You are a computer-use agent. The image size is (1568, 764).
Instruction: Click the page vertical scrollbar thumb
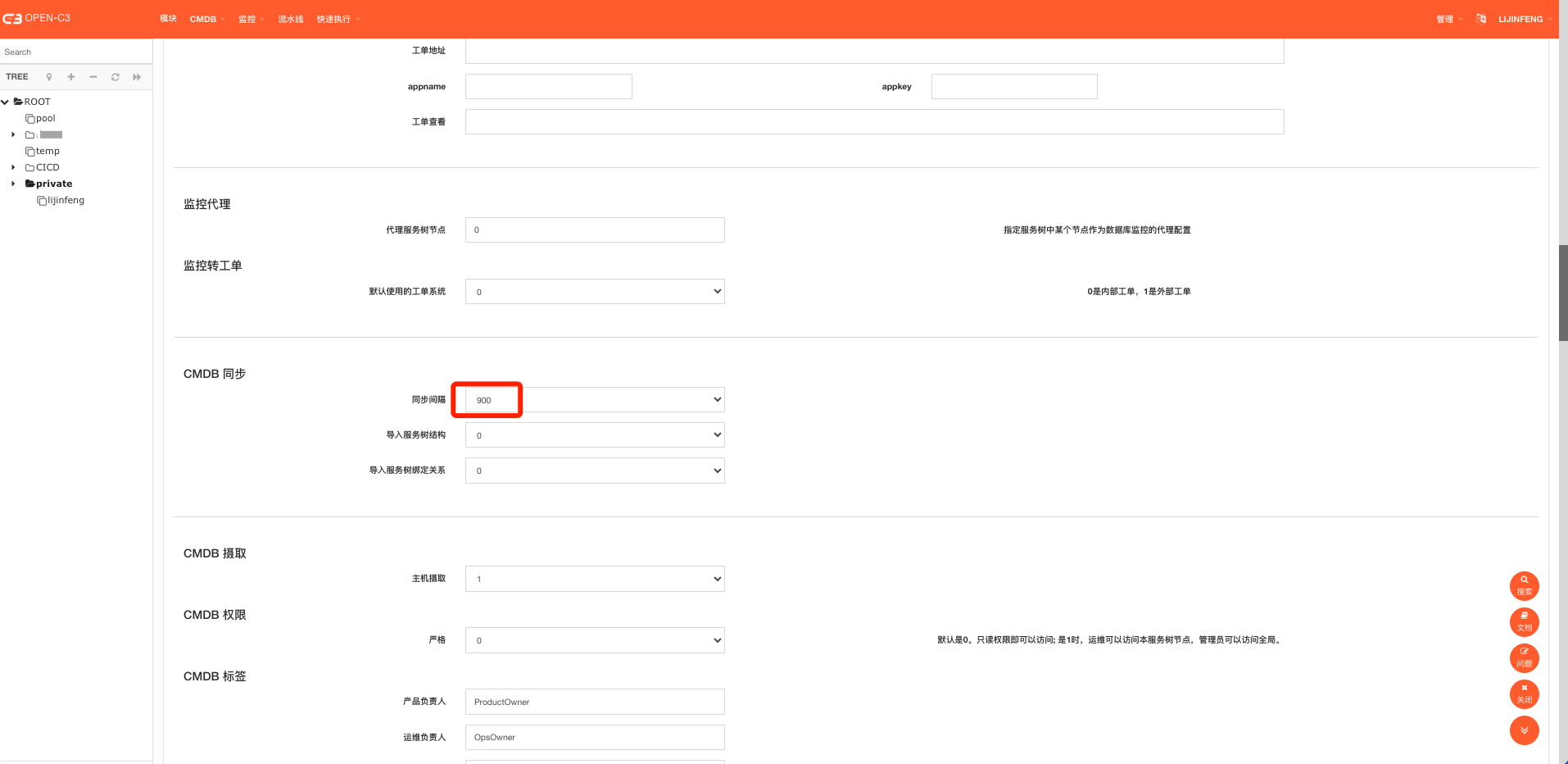[x=1563, y=293]
